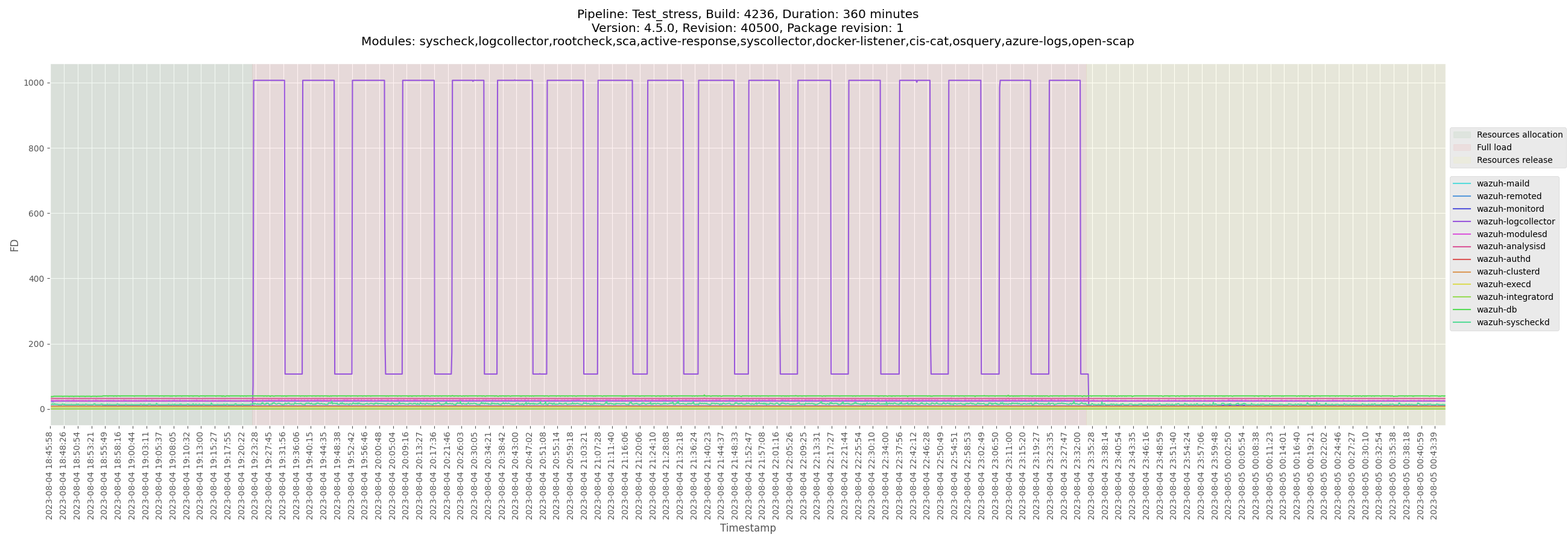1568x543 pixels.
Task: Click the wazuh-clusterd legend entry
Action: [x=1507, y=271]
